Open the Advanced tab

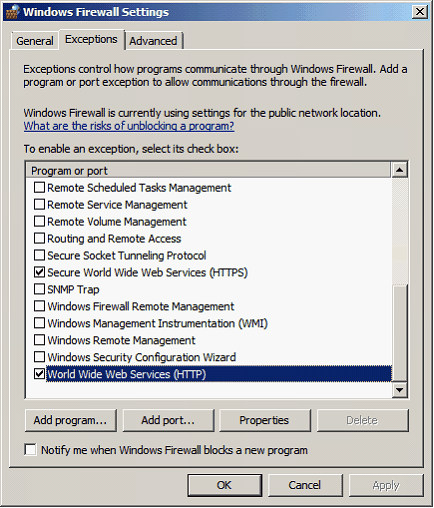click(x=153, y=41)
